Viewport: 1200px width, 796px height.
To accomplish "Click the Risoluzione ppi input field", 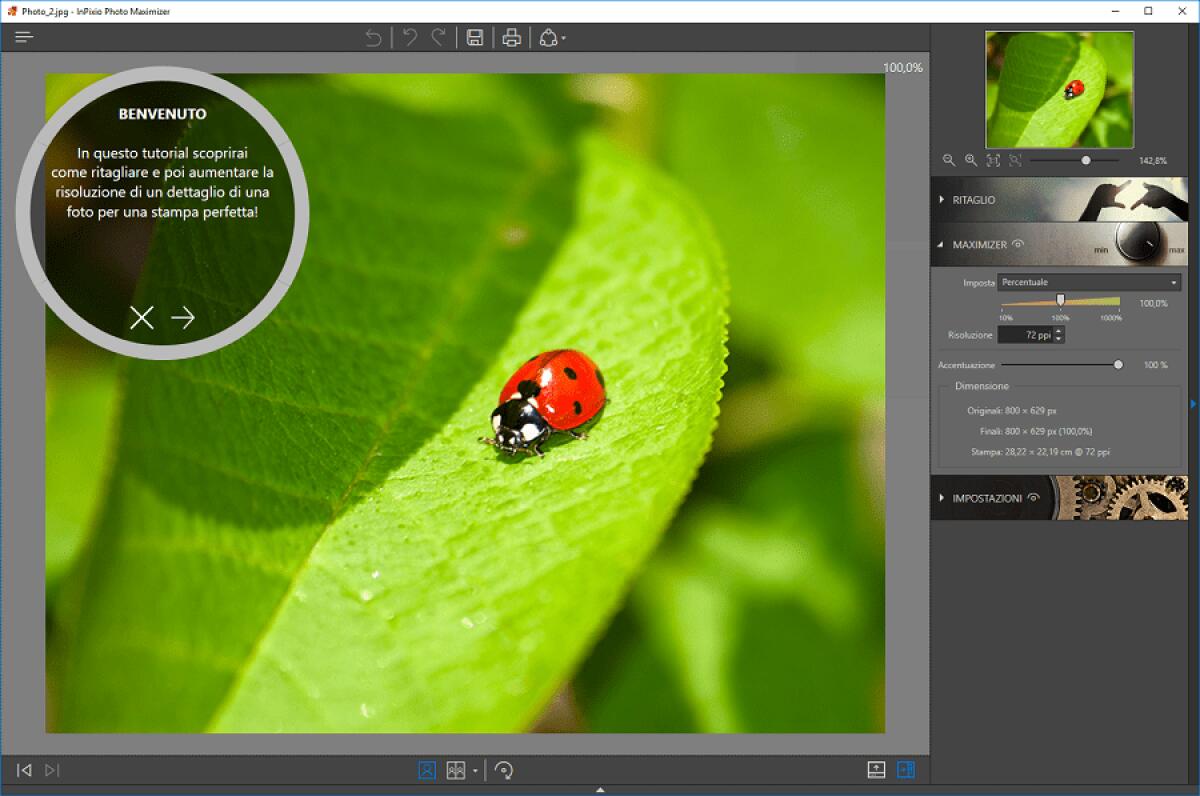I will click(1025, 335).
